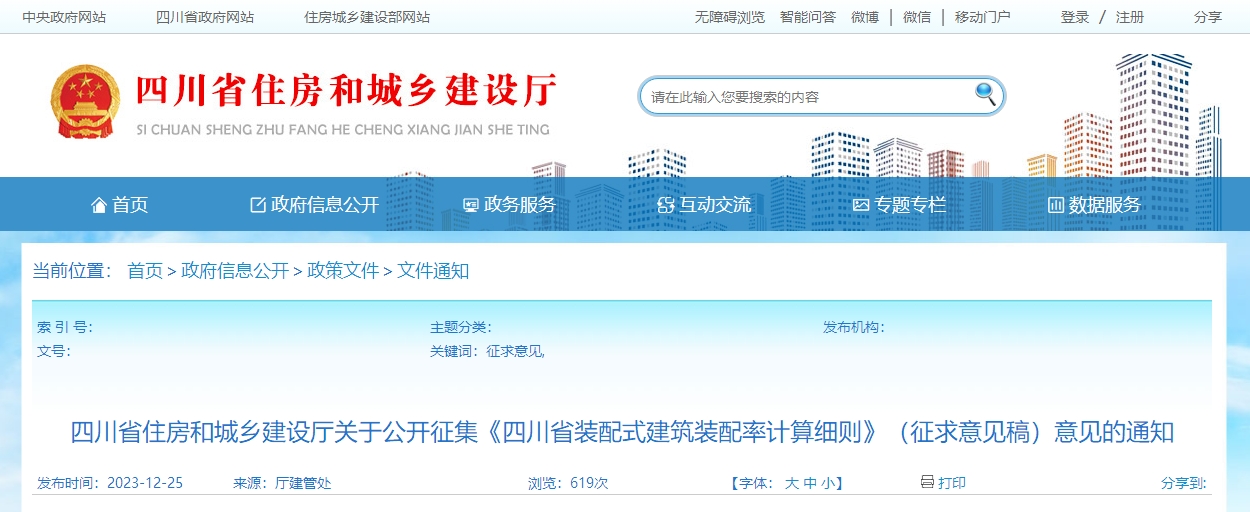The height and width of the screenshot is (512, 1250).
Task: Go to 首页 in the breadcrumb
Action: [x=145, y=271]
